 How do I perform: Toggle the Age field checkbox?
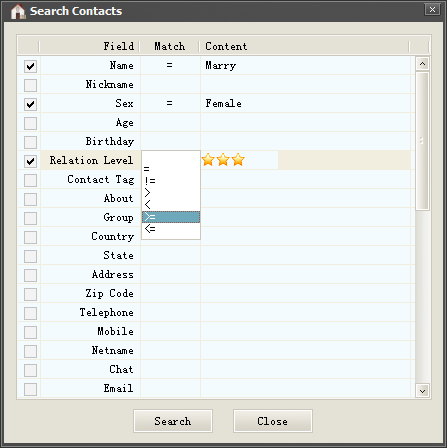(x=30, y=123)
